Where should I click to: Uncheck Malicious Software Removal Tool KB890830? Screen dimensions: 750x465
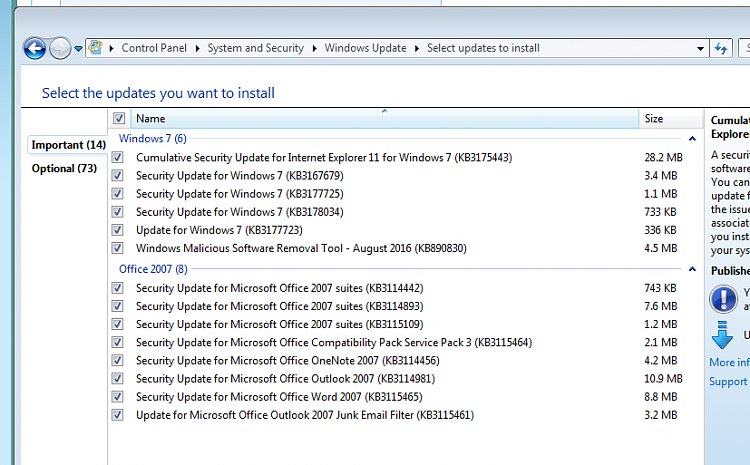(x=118, y=248)
